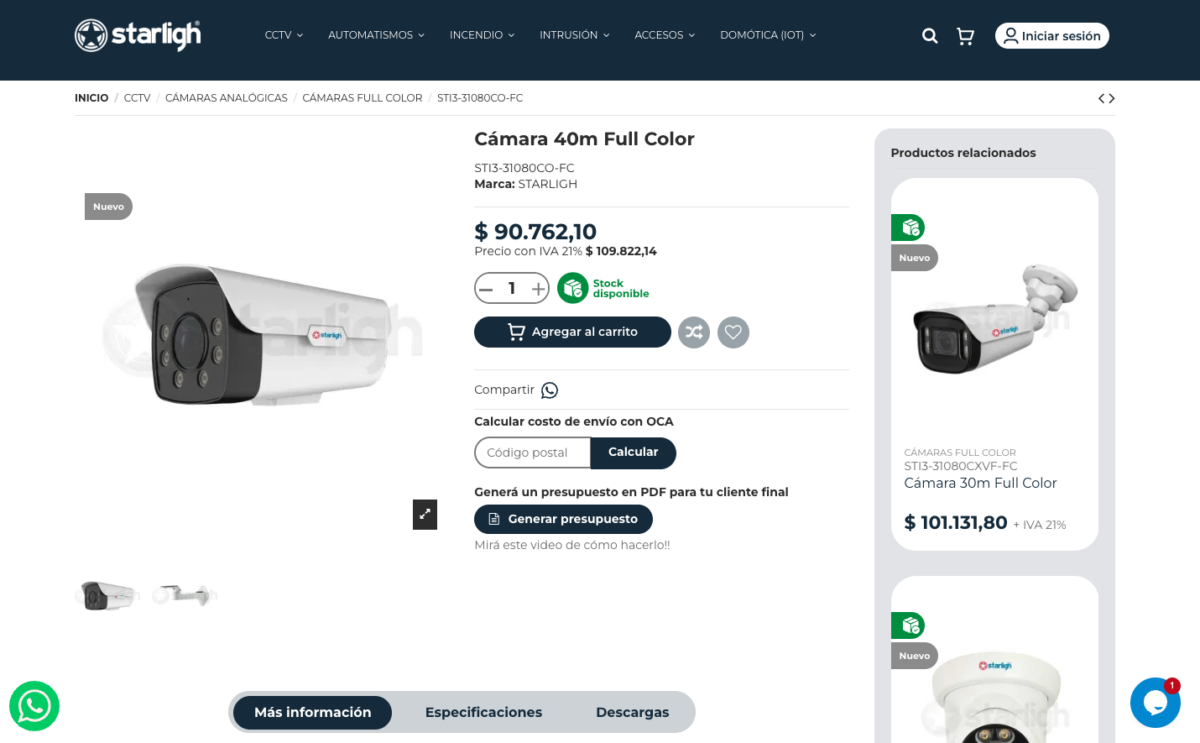1200x743 pixels.
Task: Click Agregar al carrito button
Action: pos(572,332)
